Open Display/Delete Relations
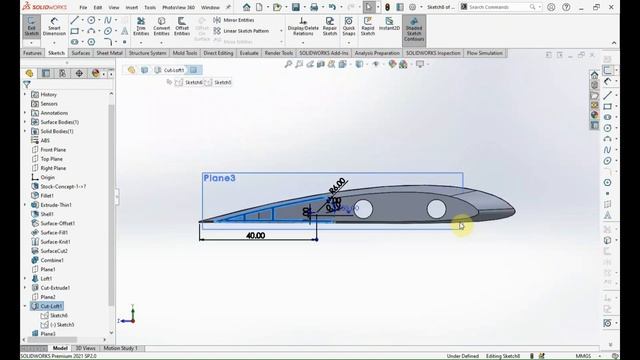Viewport: 640px width, 360px height. [x=303, y=26]
